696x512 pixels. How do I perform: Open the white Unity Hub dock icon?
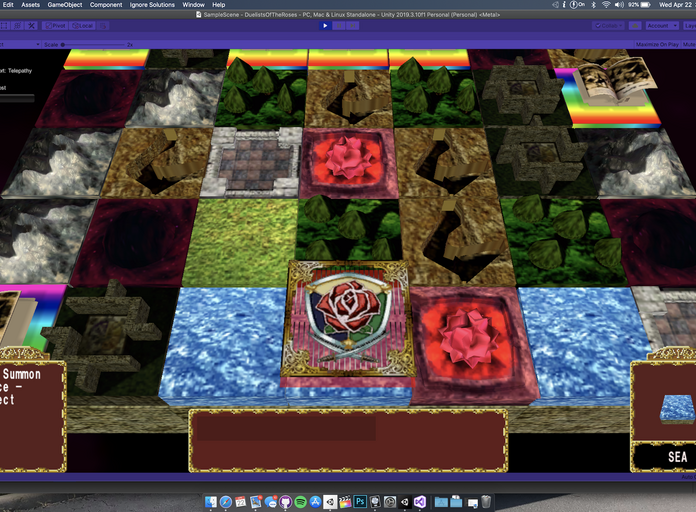(330, 502)
